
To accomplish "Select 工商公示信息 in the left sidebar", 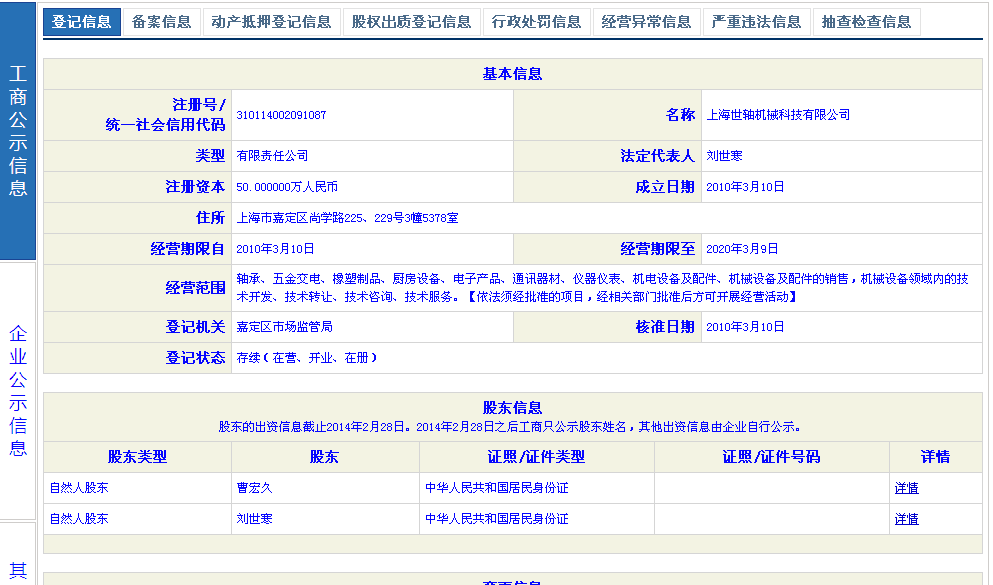I will click(18, 131).
